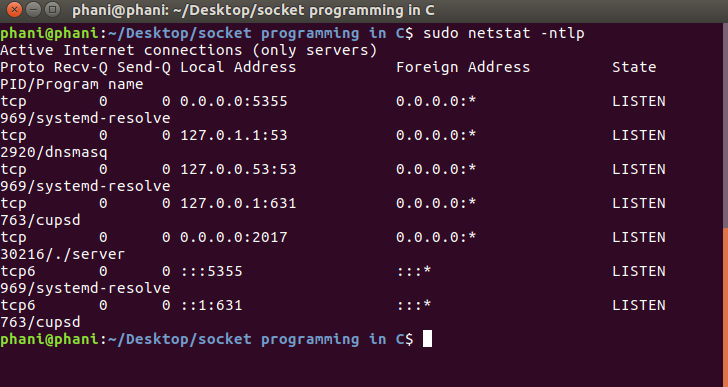Click local address :::5355
Screen dimensions: 728x387
[x=211, y=271]
